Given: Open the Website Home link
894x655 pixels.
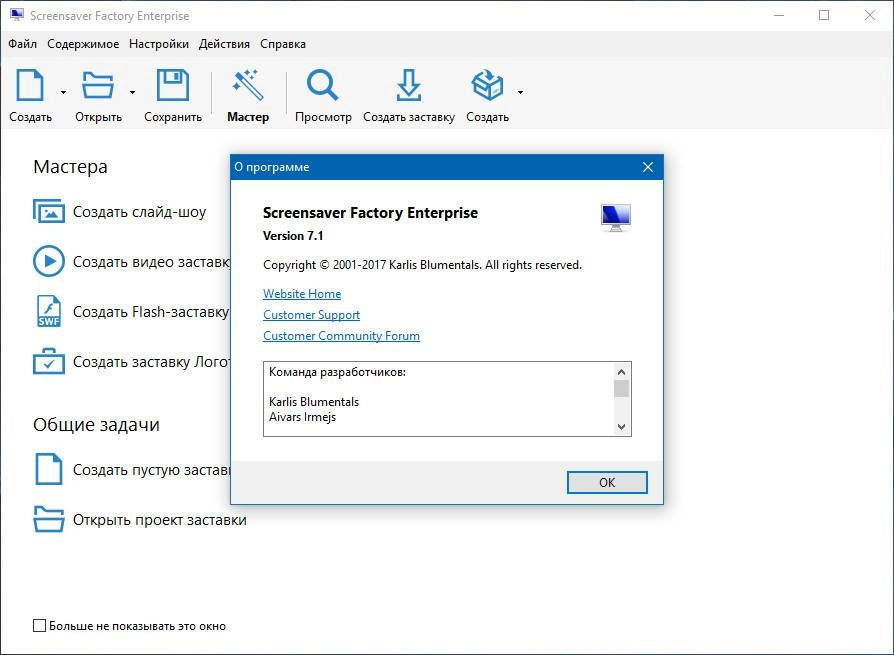Looking at the screenshot, I should pyautogui.click(x=302, y=294).
